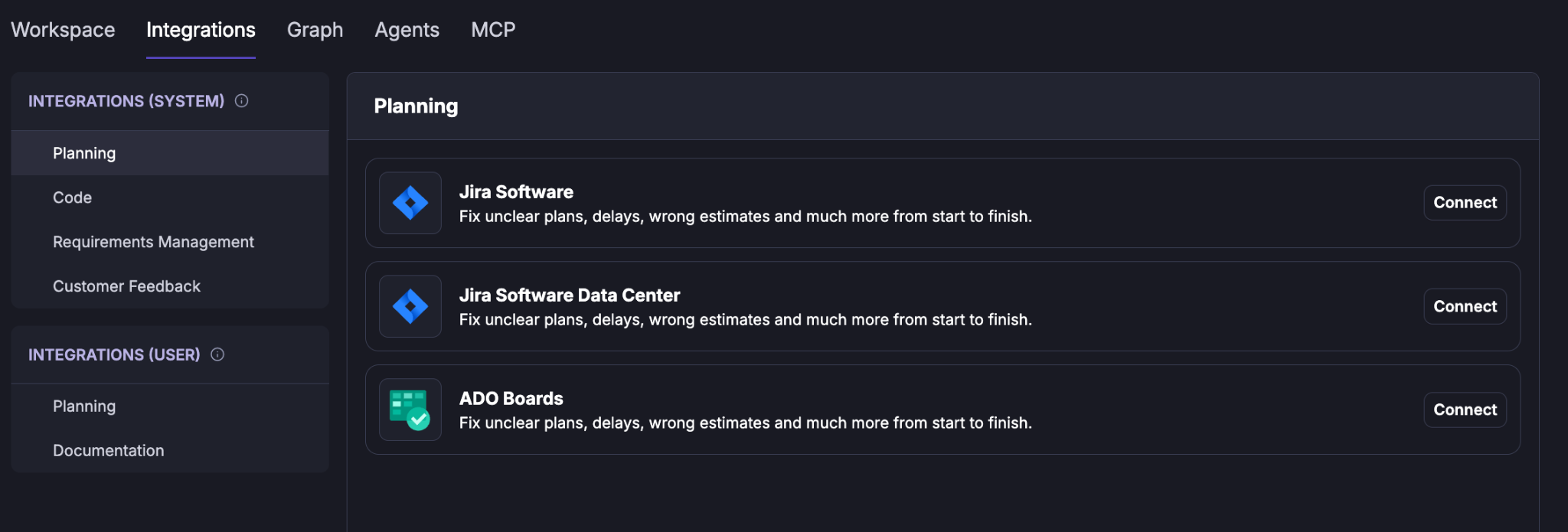Image resolution: width=1568 pixels, height=532 pixels.
Task: Click the Jira Software Data Center logo icon
Action: pos(410,306)
